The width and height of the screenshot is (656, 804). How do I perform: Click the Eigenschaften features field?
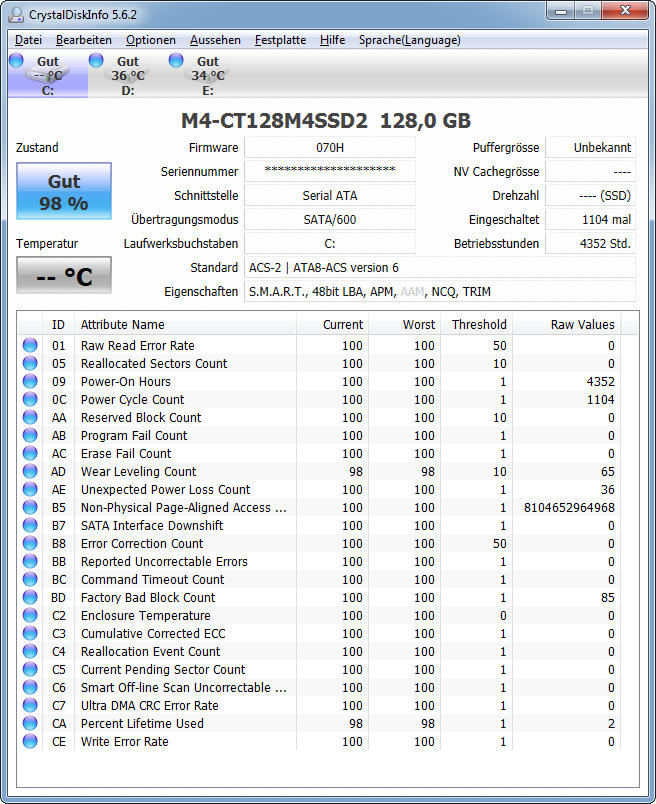point(440,291)
